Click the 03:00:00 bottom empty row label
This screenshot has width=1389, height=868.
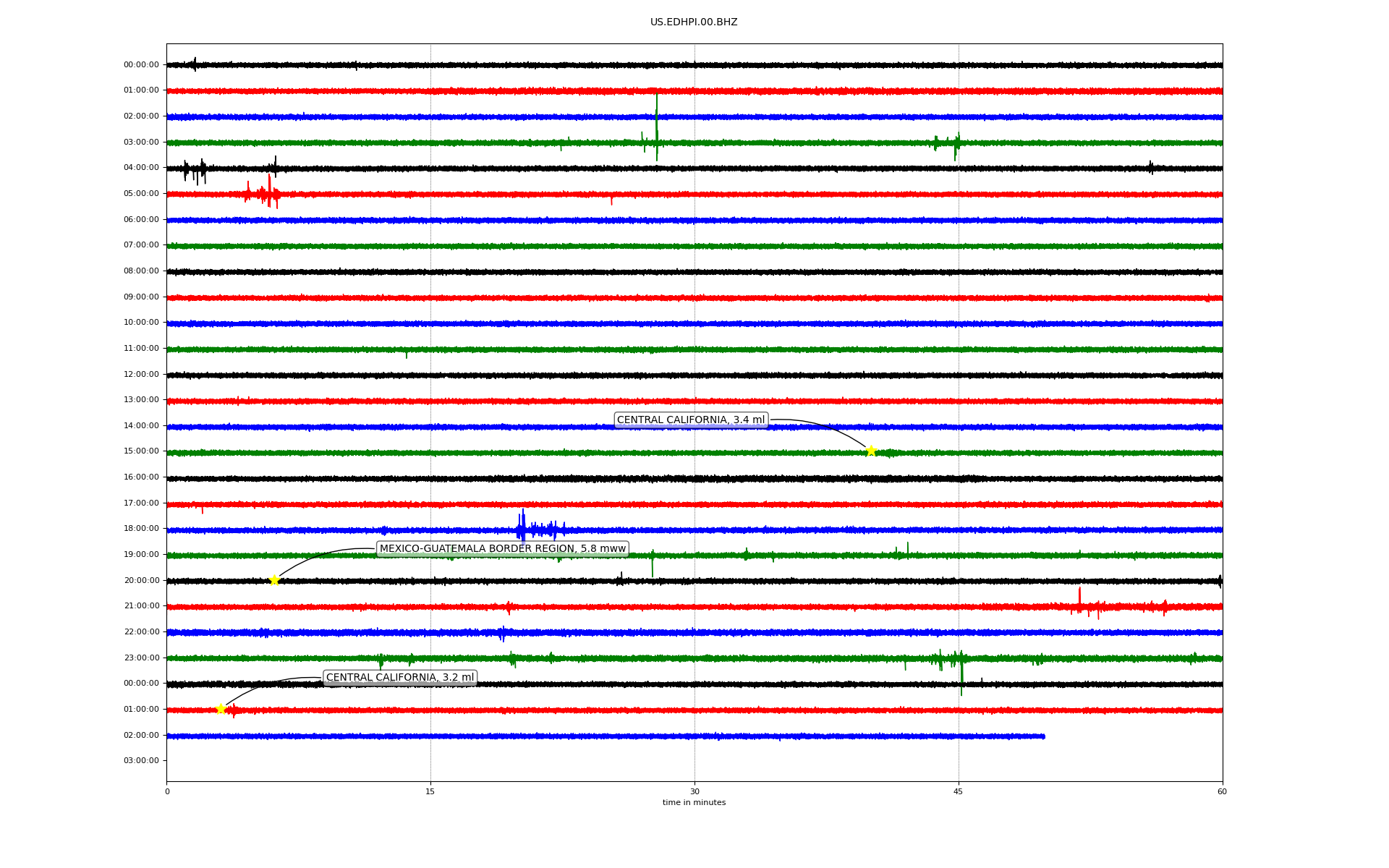coord(141,761)
